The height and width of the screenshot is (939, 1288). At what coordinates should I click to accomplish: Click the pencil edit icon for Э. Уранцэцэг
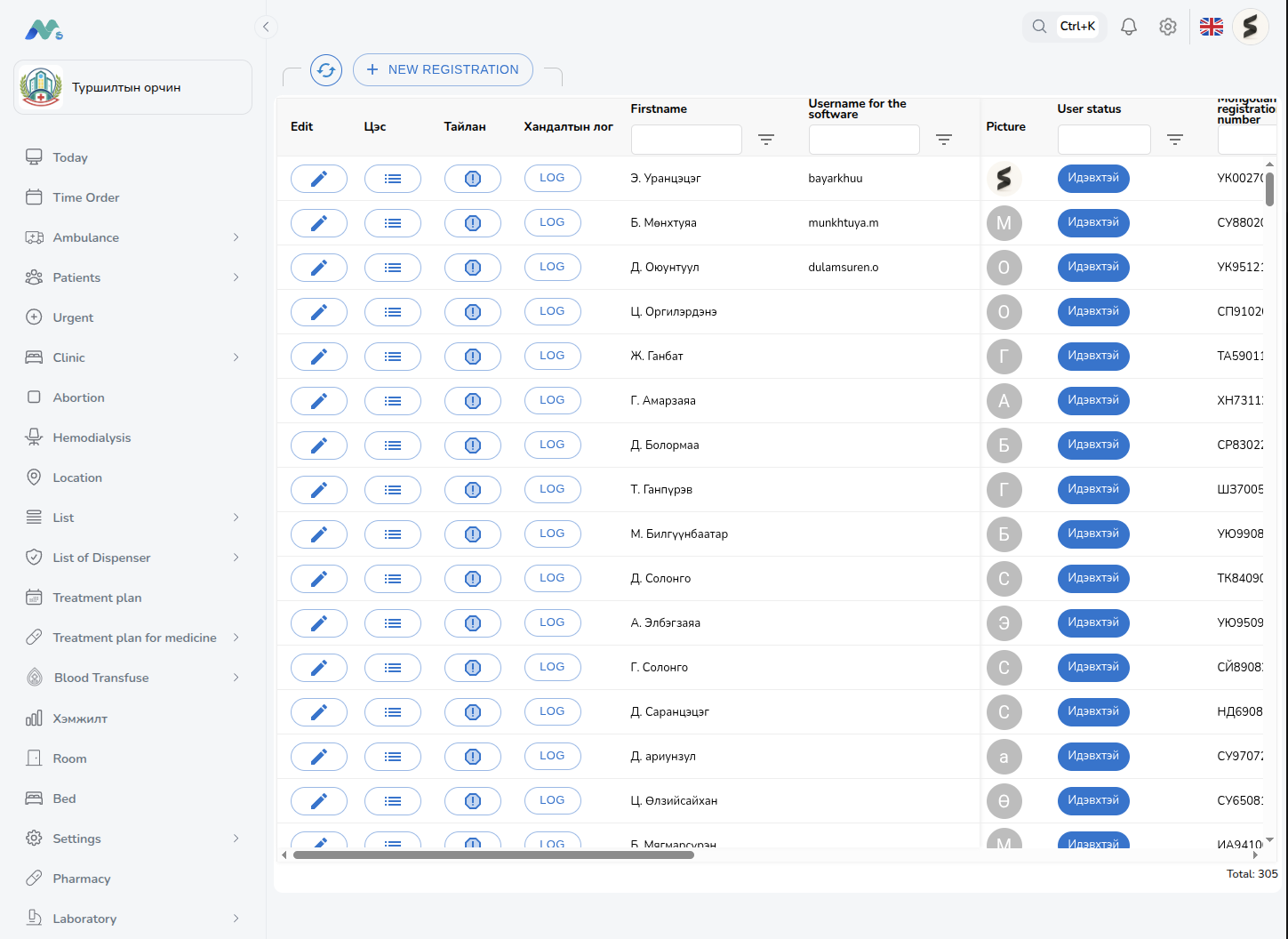318,179
